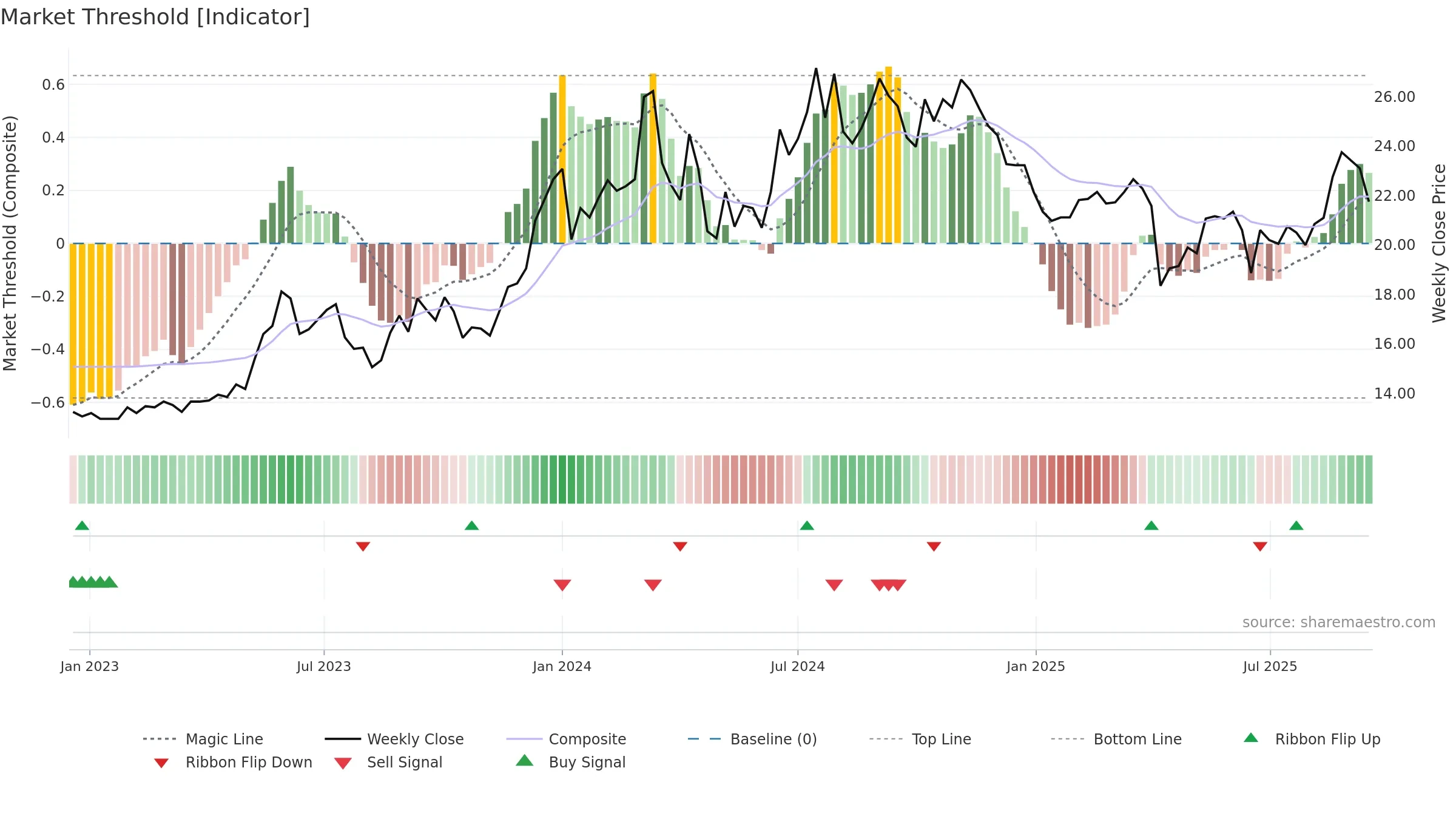
Task: Click the ribbon flip down marker before Jul 2025
Action: [x=1260, y=547]
